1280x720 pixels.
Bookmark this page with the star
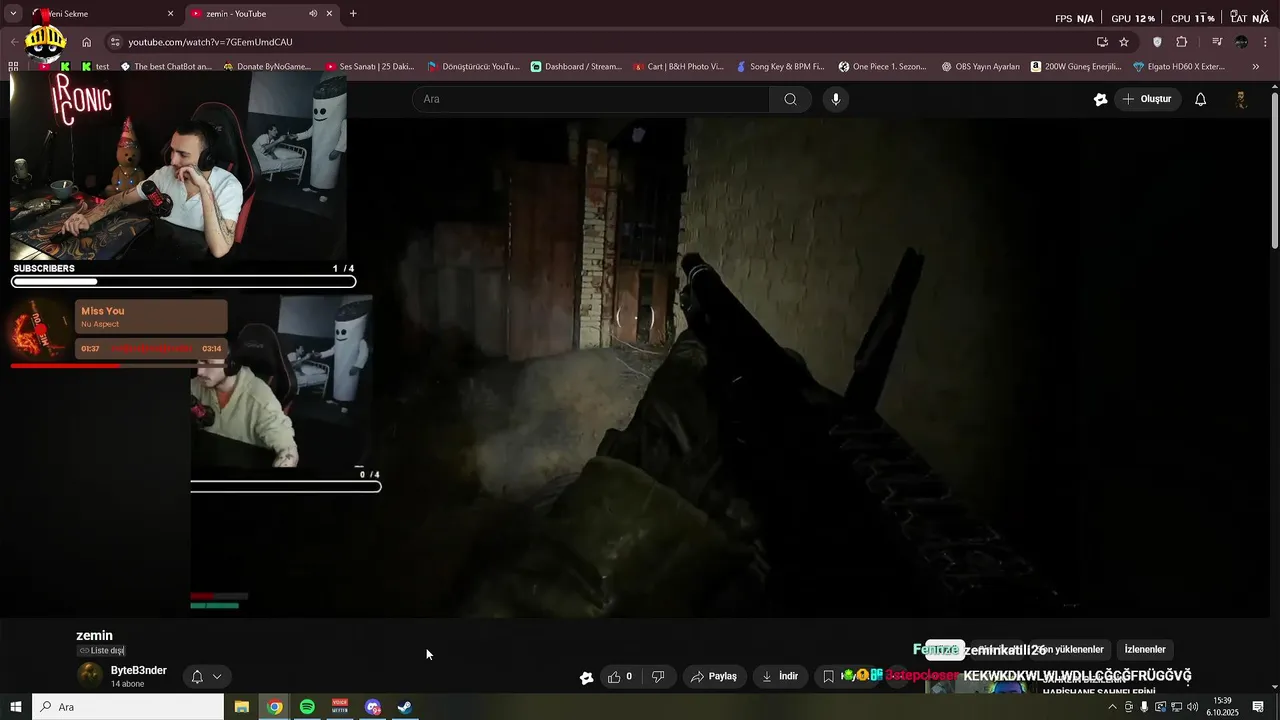point(1124,42)
